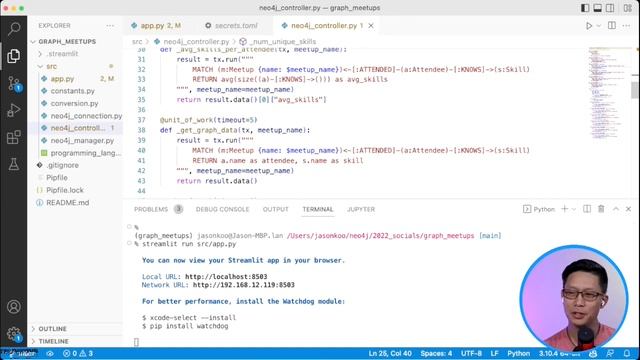The height and width of the screenshot is (360, 640).
Task: Close the terminal panel
Action: click(x=629, y=209)
